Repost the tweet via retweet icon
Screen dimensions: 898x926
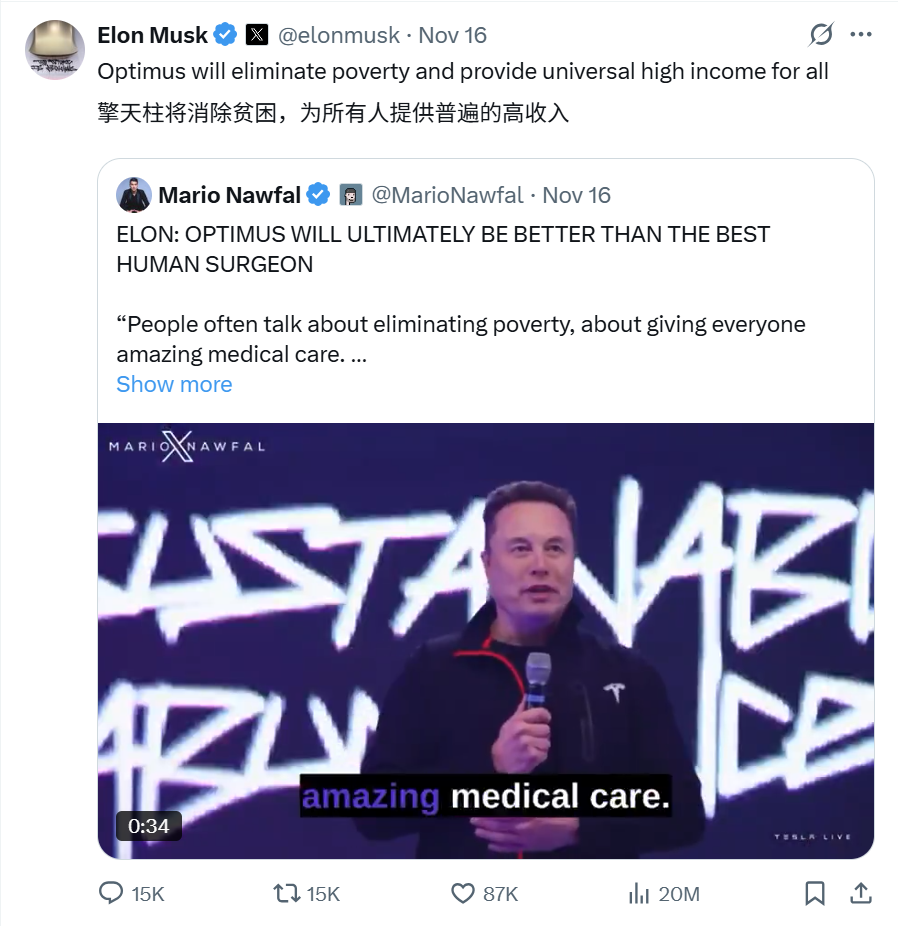click(286, 893)
